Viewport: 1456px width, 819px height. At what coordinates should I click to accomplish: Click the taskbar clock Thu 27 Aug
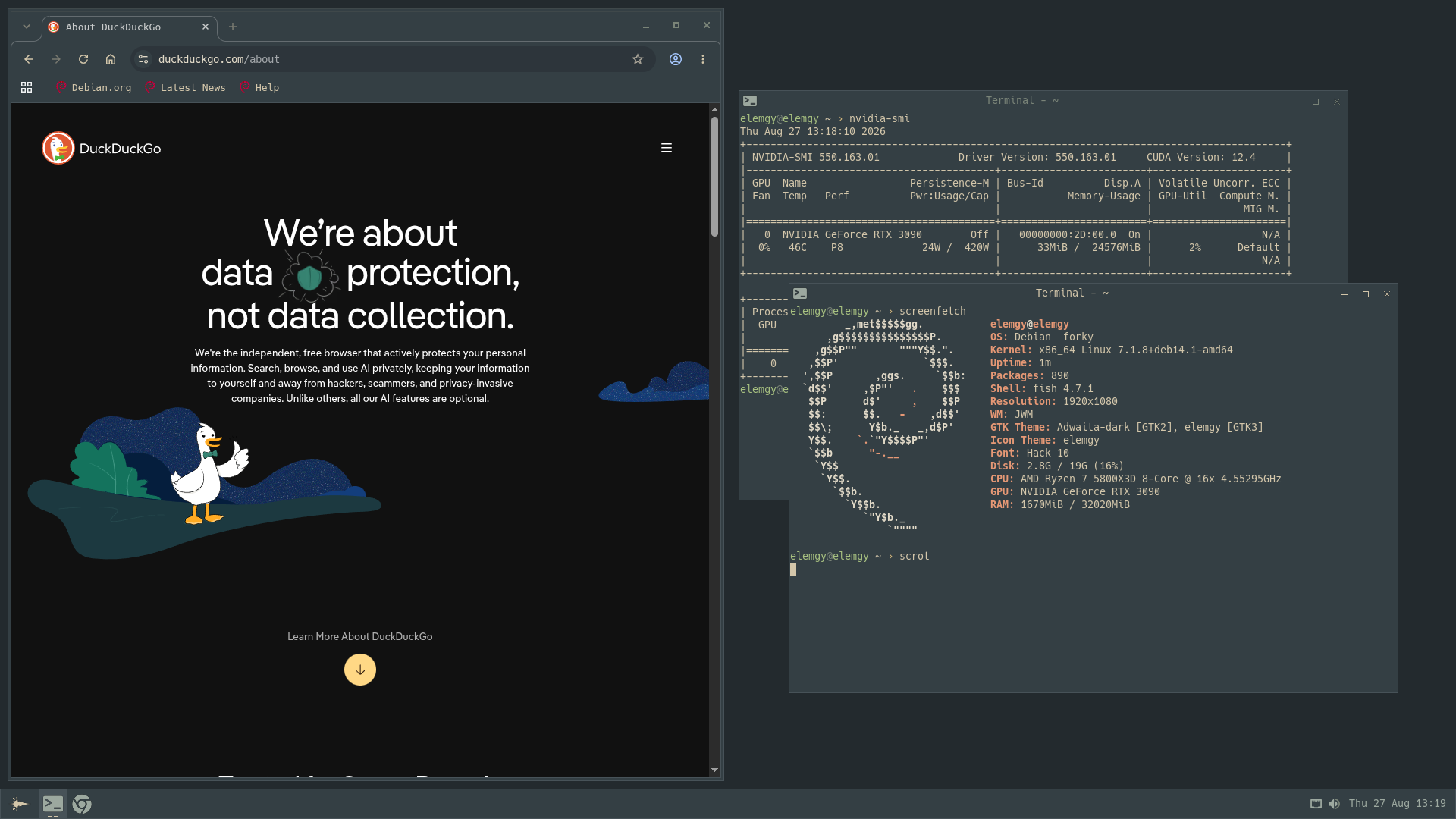click(x=1397, y=804)
